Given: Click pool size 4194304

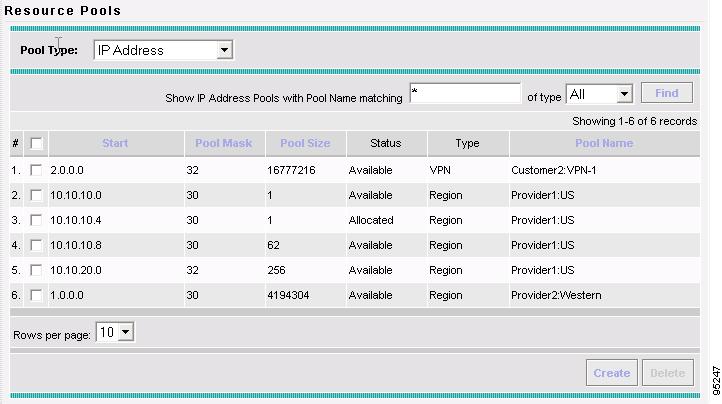Looking at the screenshot, I should point(288,295).
